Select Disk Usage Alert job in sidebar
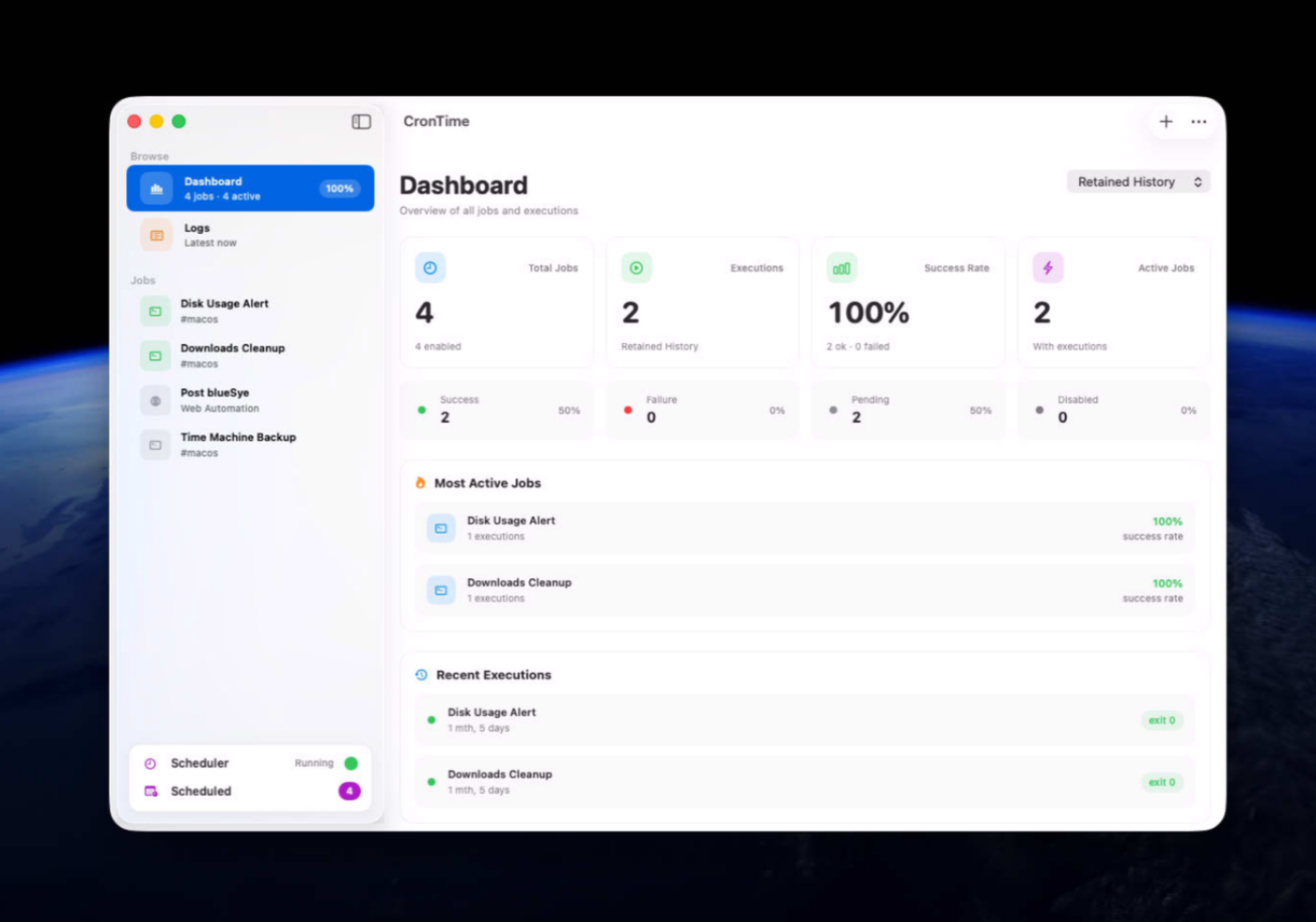Screen dimensions: 1316x922 tap(250, 311)
